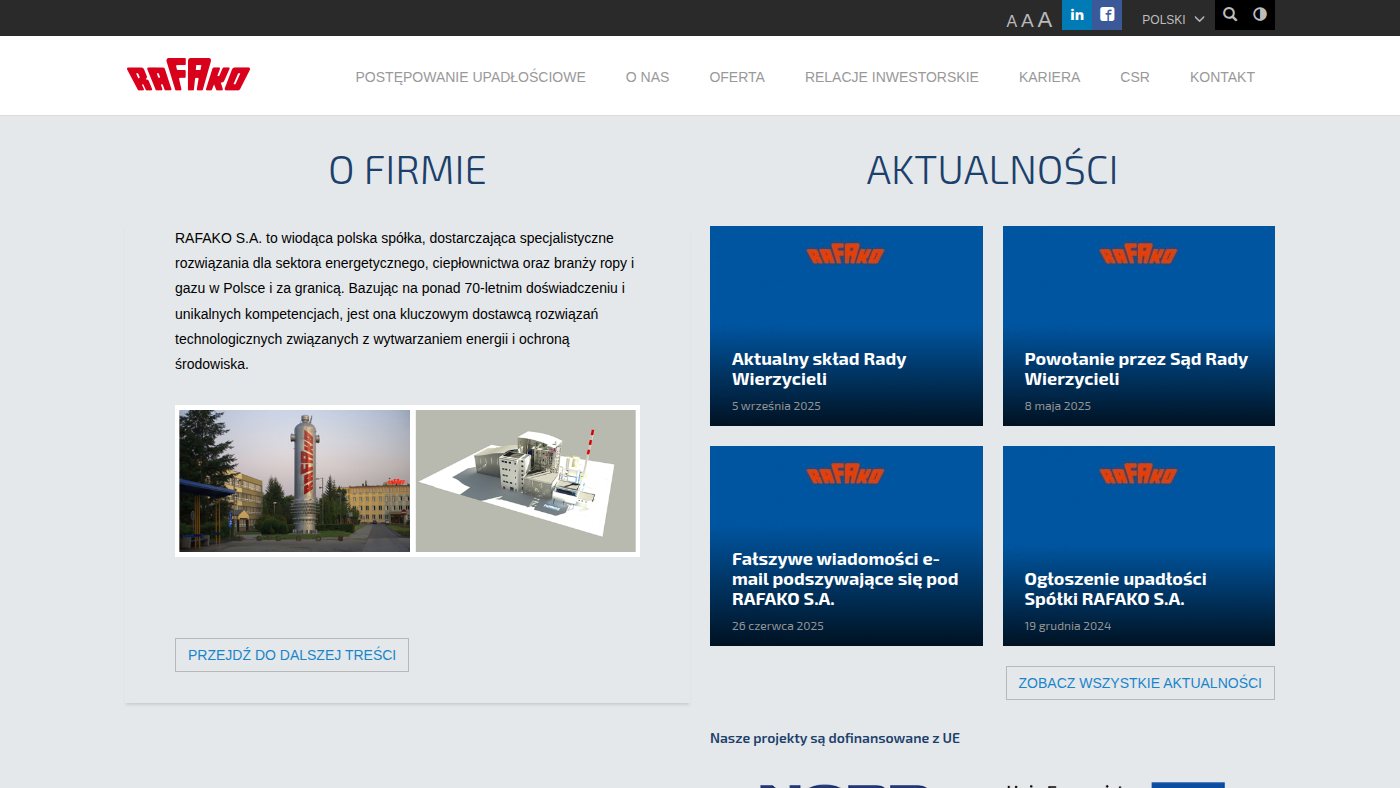
Task: Open the LinkedIn profile icon
Action: (x=1077, y=15)
